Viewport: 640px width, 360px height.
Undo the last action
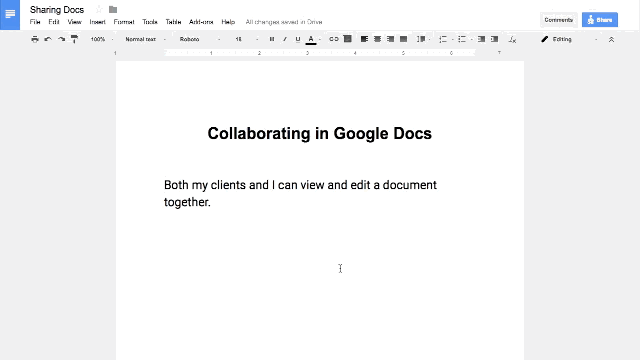pos(48,39)
